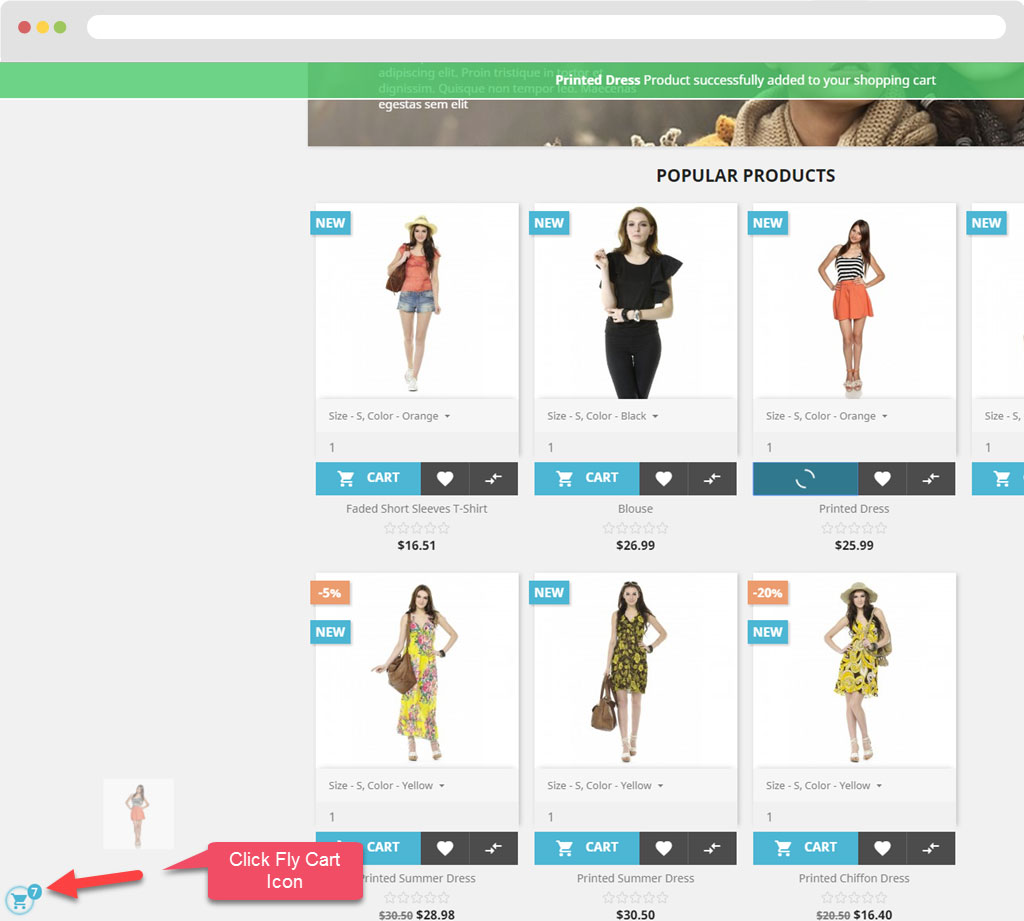The image size is (1024, 921).
Task: Click price $25.99
Action: 854,545
